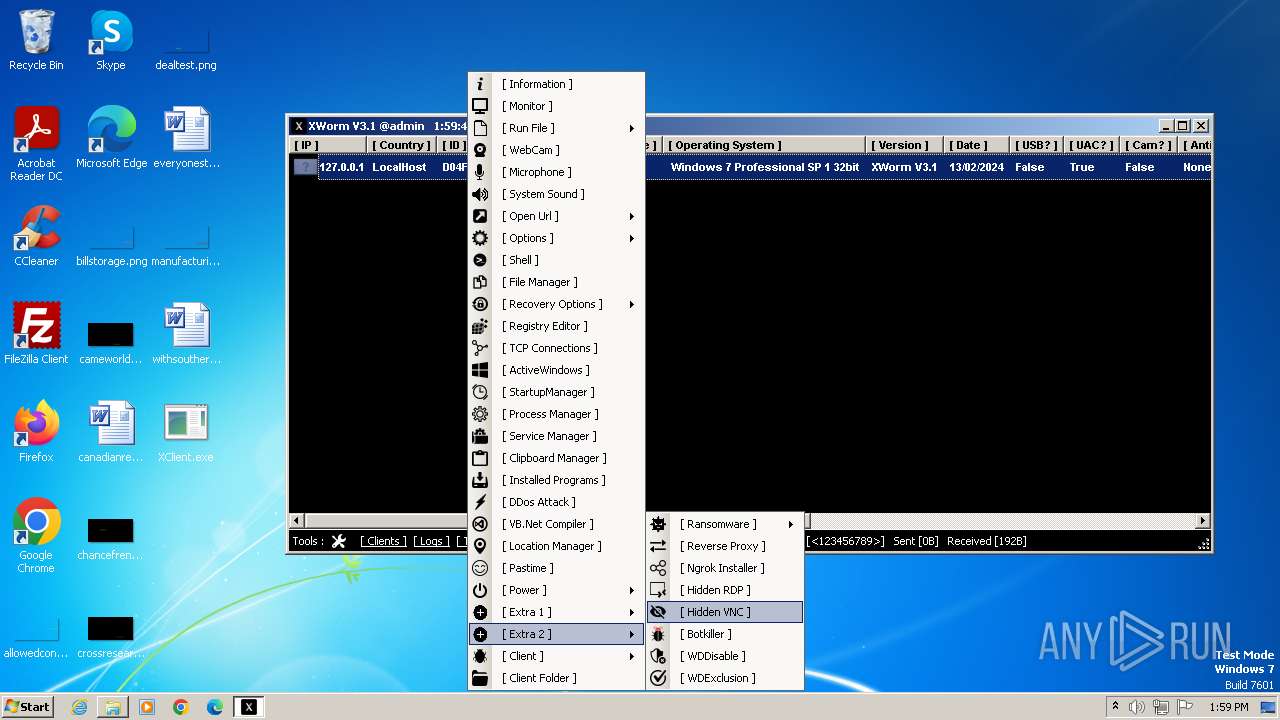Click the Pastime smiley icon

pos(480,568)
